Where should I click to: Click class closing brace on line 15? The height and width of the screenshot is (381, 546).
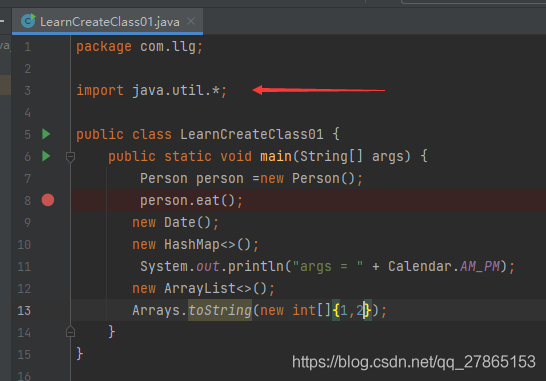click(80, 353)
